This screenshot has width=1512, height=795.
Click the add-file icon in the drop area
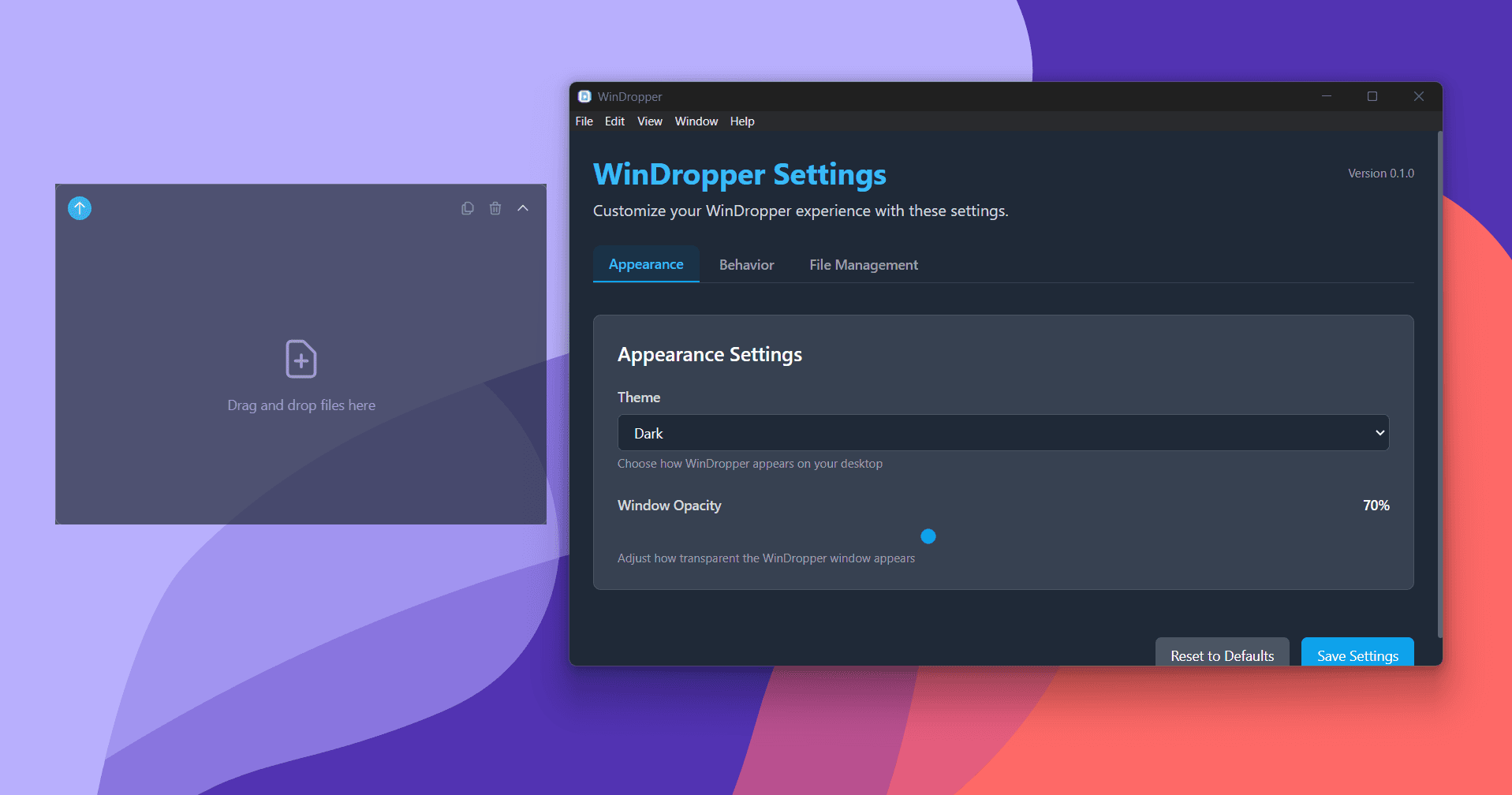point(301,360)
